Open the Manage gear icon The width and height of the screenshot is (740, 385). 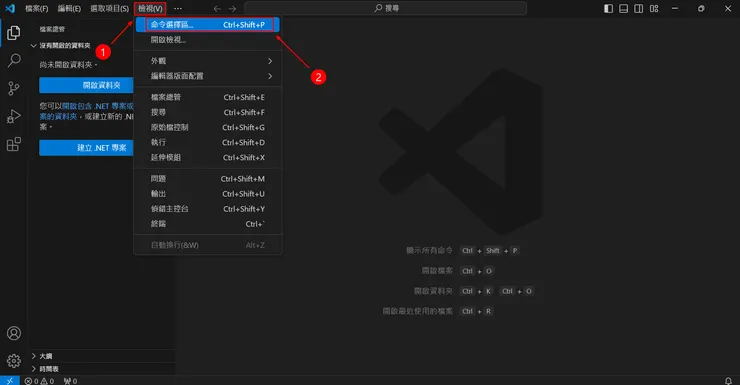(14, 361)
